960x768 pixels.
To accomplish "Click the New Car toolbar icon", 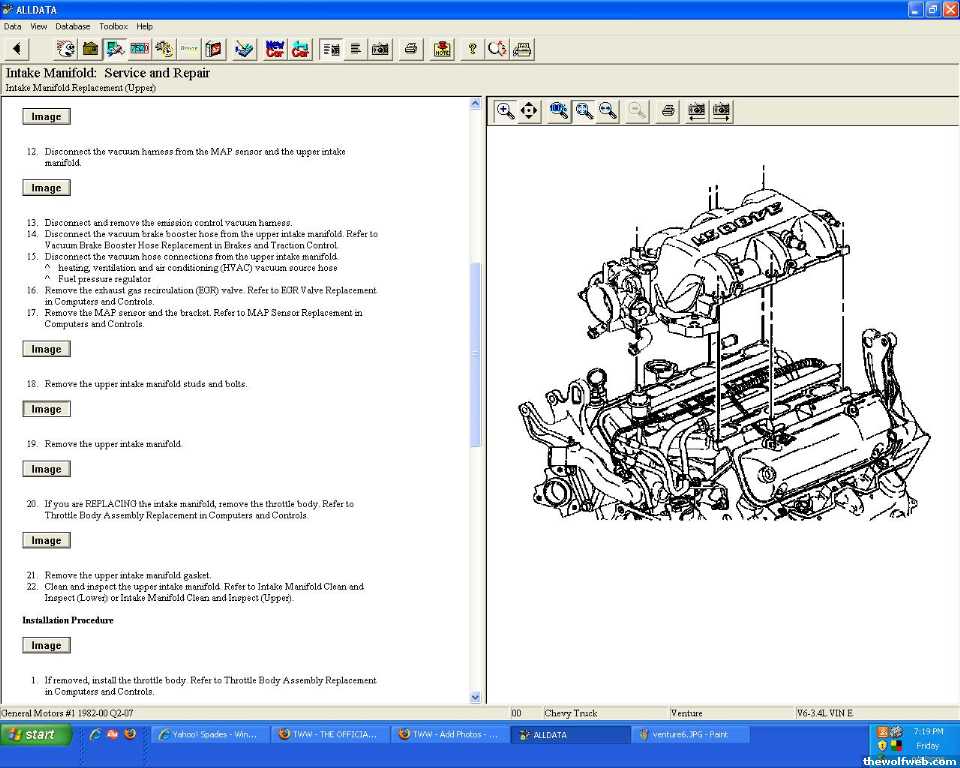I will 275,49.
